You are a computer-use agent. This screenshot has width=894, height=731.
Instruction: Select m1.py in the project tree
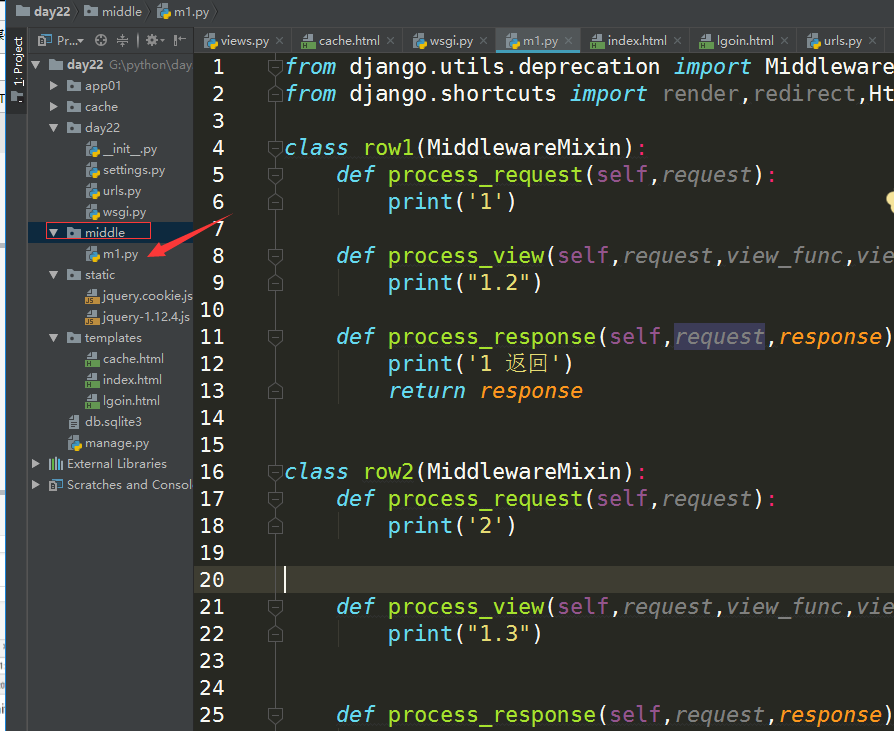pyautogui.click(x=112, y=254)
